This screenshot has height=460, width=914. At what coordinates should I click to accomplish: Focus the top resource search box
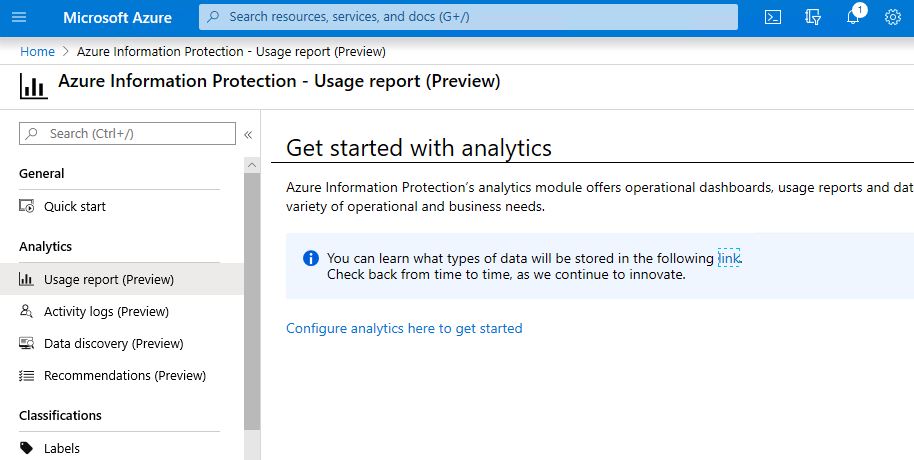pos(468,17)
